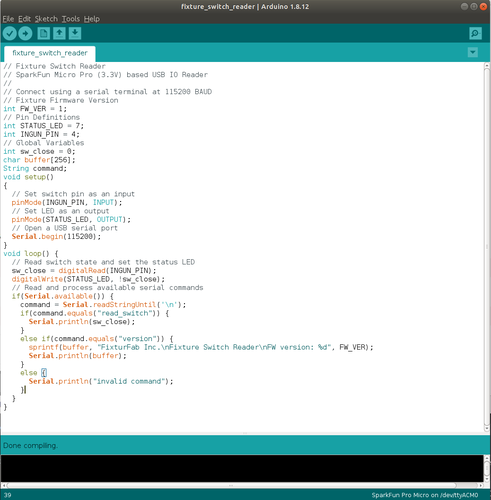Expand the tab options dropdown arrow
Screen dimensions: 491x500
tap(473, 52)
